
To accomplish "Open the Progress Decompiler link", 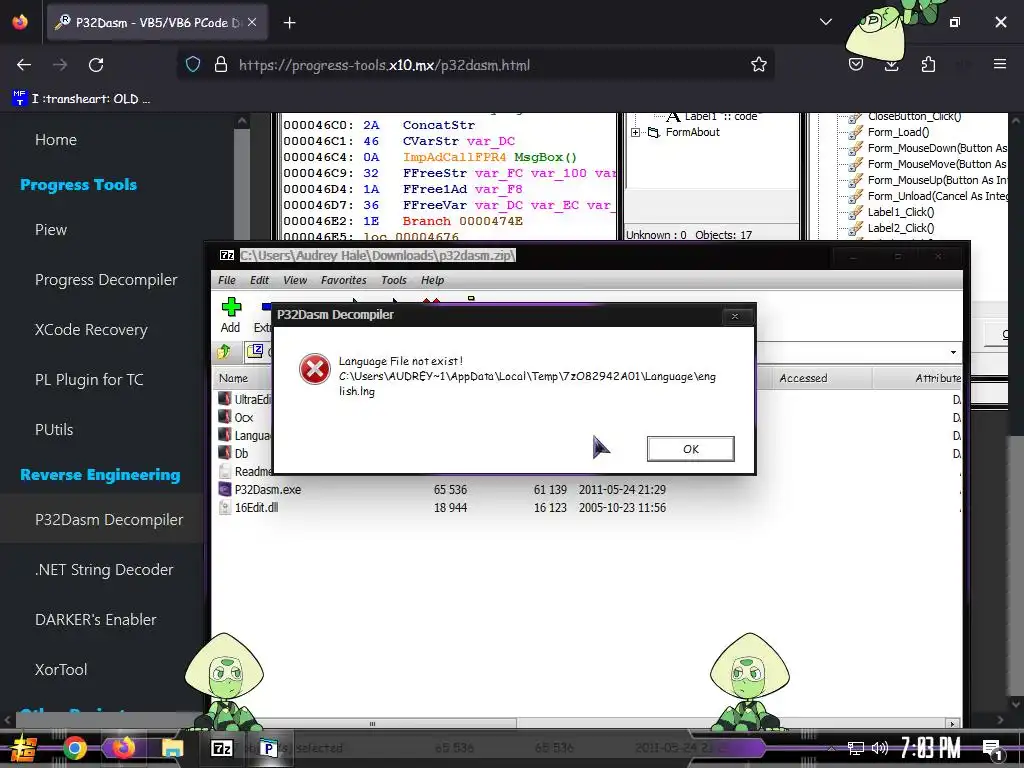I will (106, 280).
